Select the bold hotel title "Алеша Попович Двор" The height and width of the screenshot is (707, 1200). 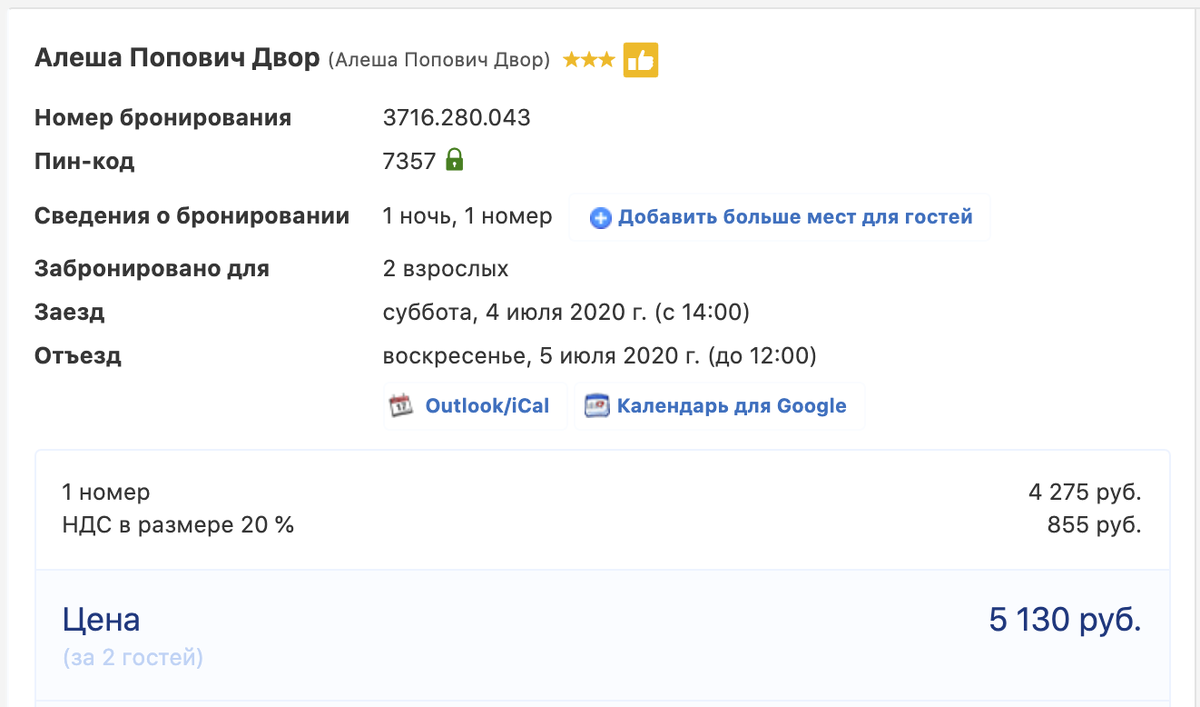pos(177,58)
